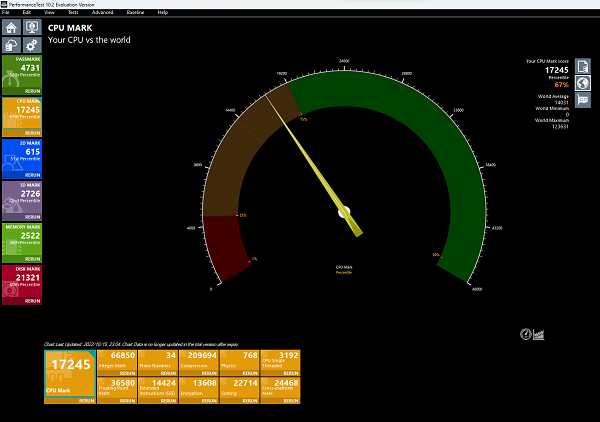The image size is (600, 422).
Task: Open the System Information monitor icon
Action: 32,28
